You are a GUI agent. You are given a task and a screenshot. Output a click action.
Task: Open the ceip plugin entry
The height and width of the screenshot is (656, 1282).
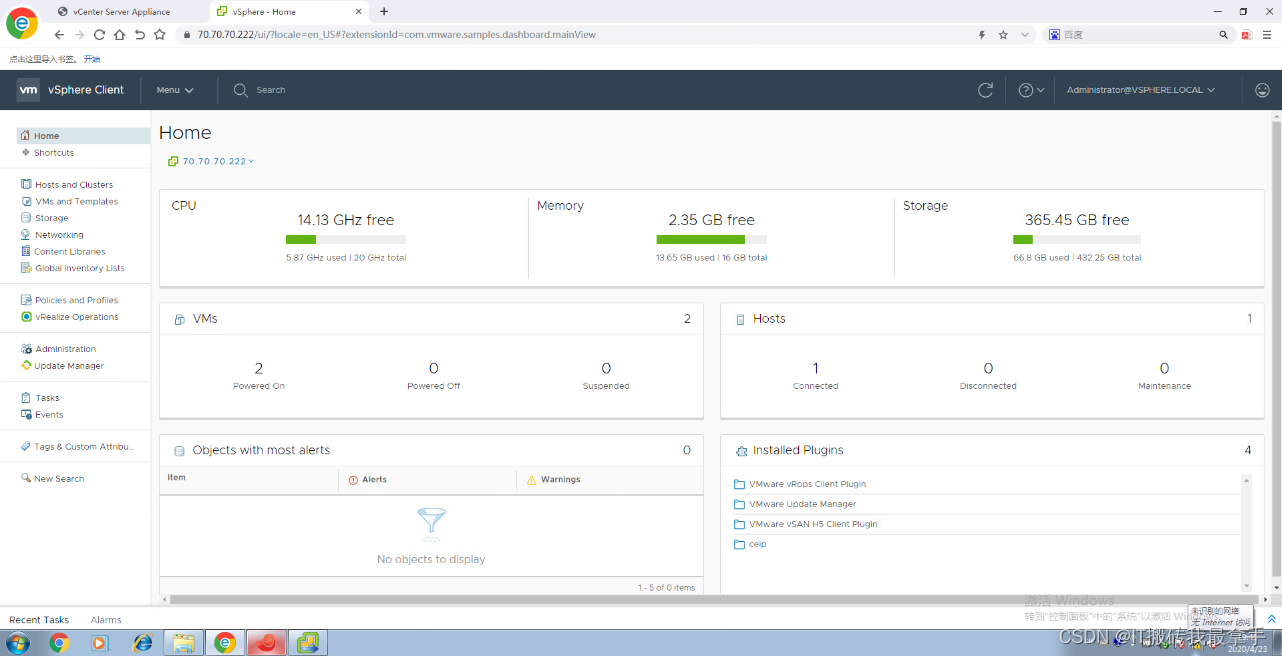click(758, 544)
